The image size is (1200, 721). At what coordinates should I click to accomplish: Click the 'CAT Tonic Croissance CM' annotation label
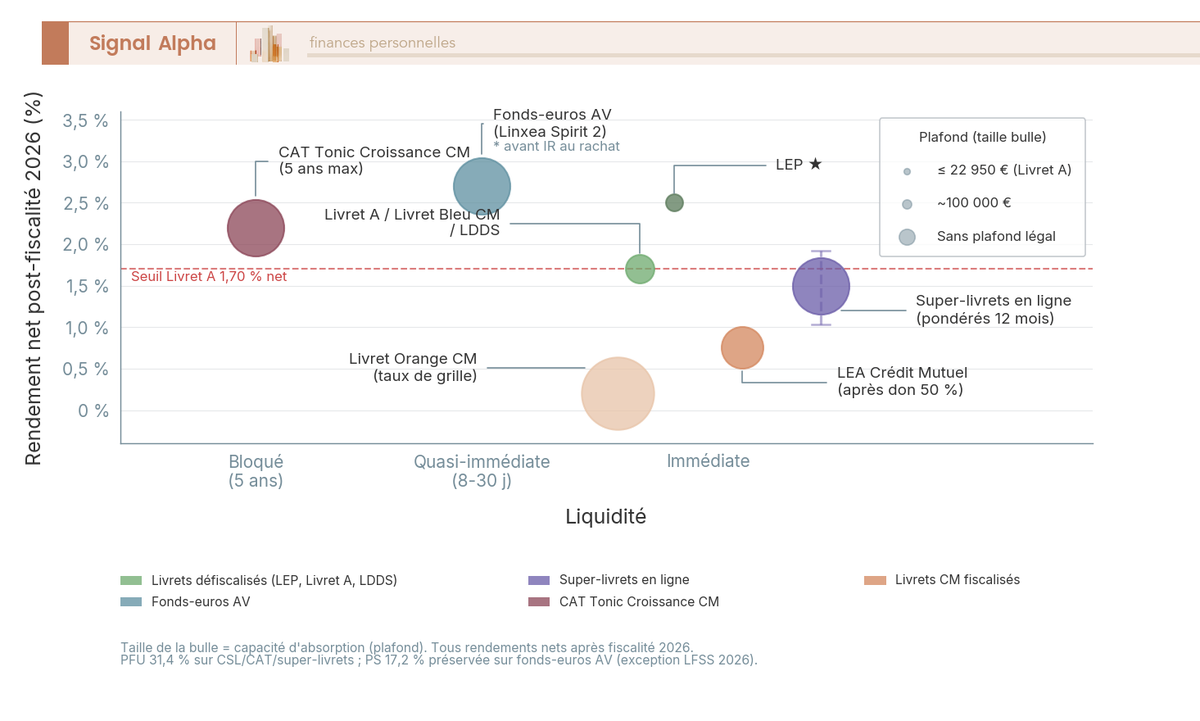(x=374, y=160)
